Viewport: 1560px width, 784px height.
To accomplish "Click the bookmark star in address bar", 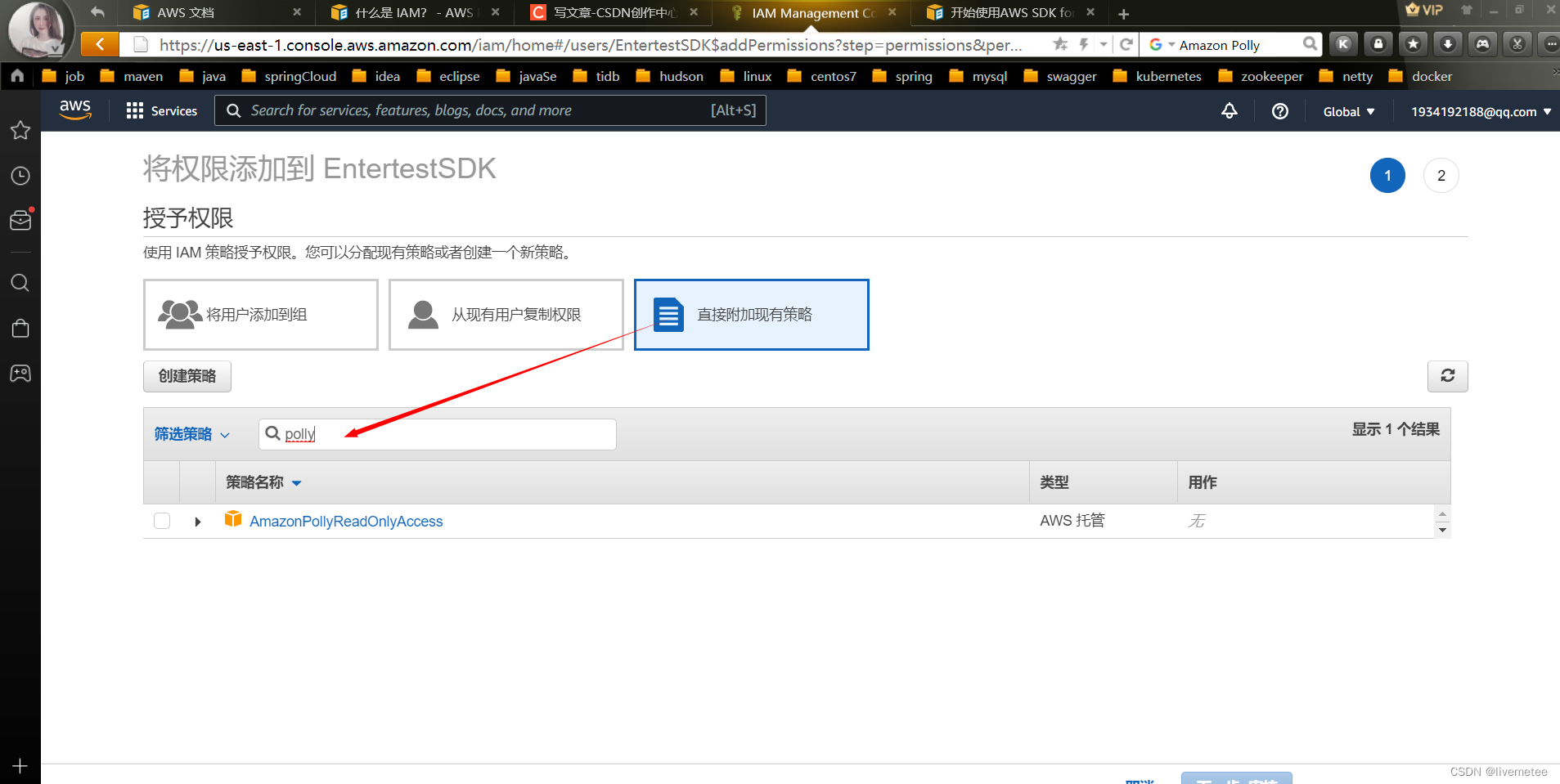I will click(1060, 44).
